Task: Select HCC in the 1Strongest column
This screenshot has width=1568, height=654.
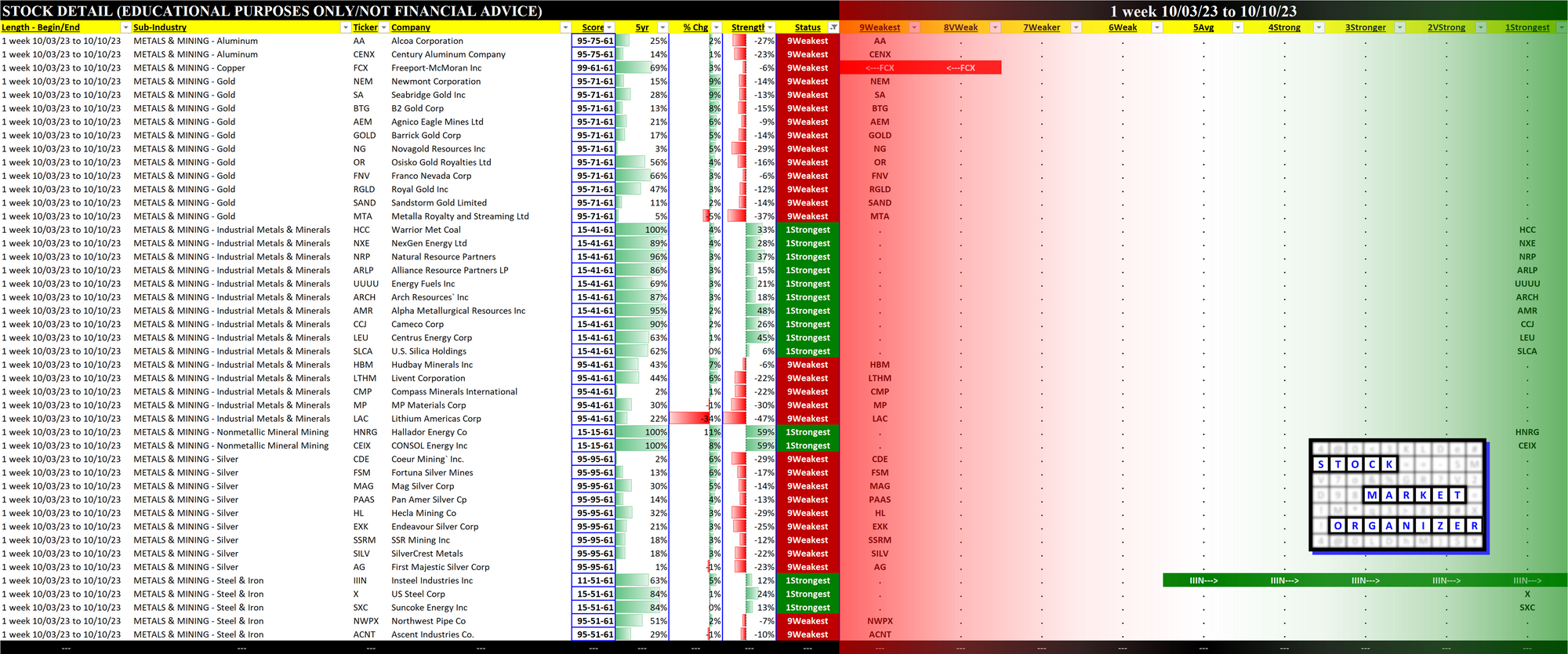Action: coord(1527,230)
